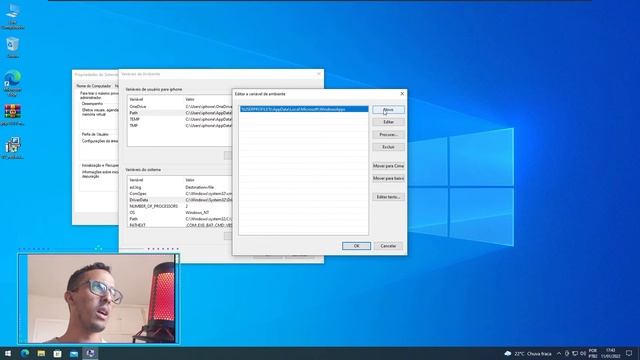The image size is (640, 360).
Task: Open the Nome do Computador tab in System Properties
Action: [93, 86]
